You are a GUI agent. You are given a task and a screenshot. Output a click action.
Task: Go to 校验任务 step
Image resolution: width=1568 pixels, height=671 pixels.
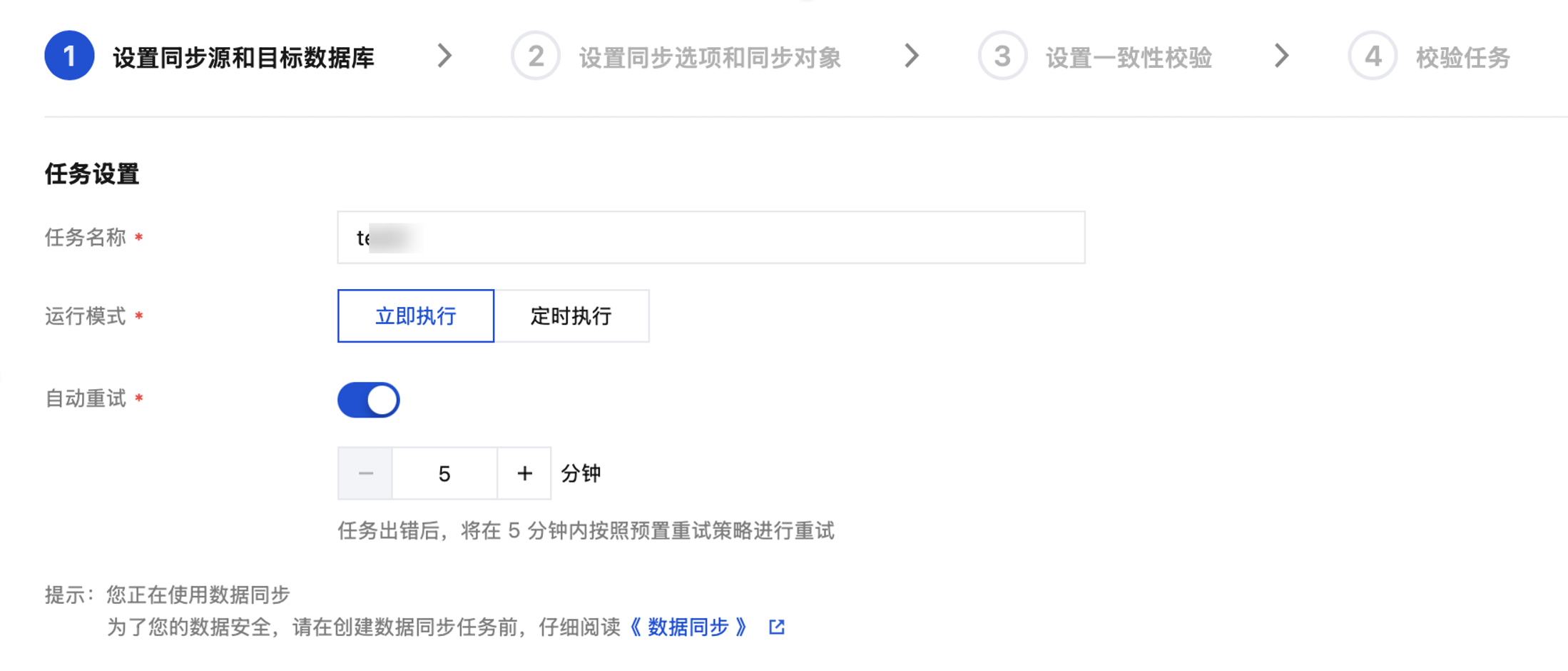(x=1462, y=57)
